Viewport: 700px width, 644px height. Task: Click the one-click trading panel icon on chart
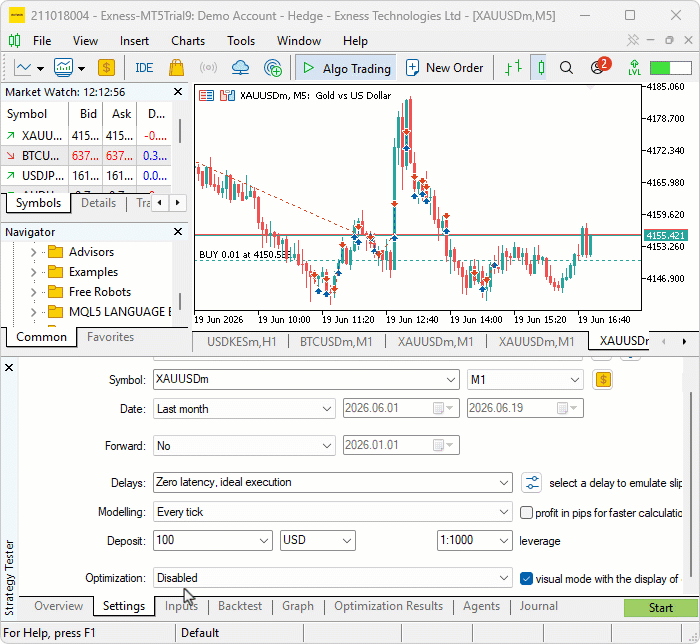[206, 96]
